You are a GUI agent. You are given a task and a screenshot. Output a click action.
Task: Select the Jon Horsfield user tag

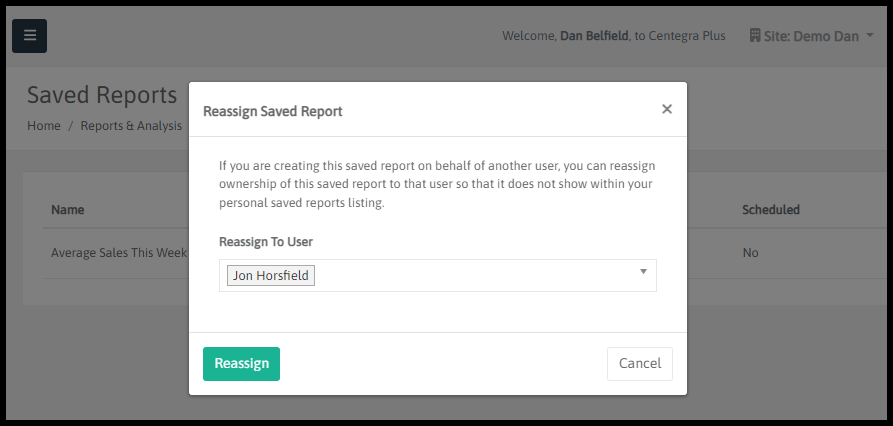click(x=271, y=275)
